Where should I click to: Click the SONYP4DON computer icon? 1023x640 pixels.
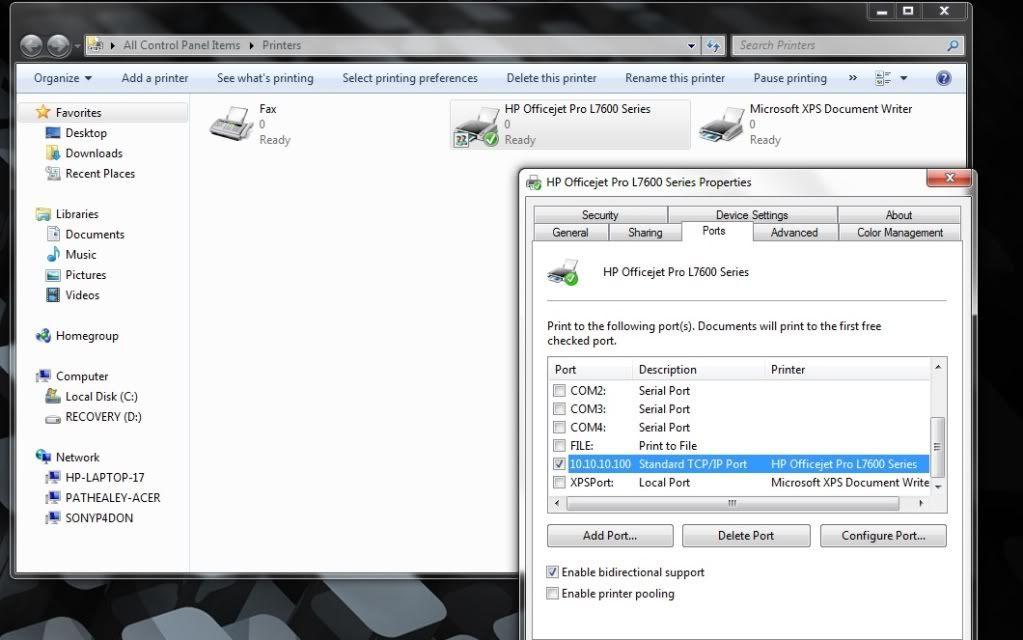click(x=53, y=518)
